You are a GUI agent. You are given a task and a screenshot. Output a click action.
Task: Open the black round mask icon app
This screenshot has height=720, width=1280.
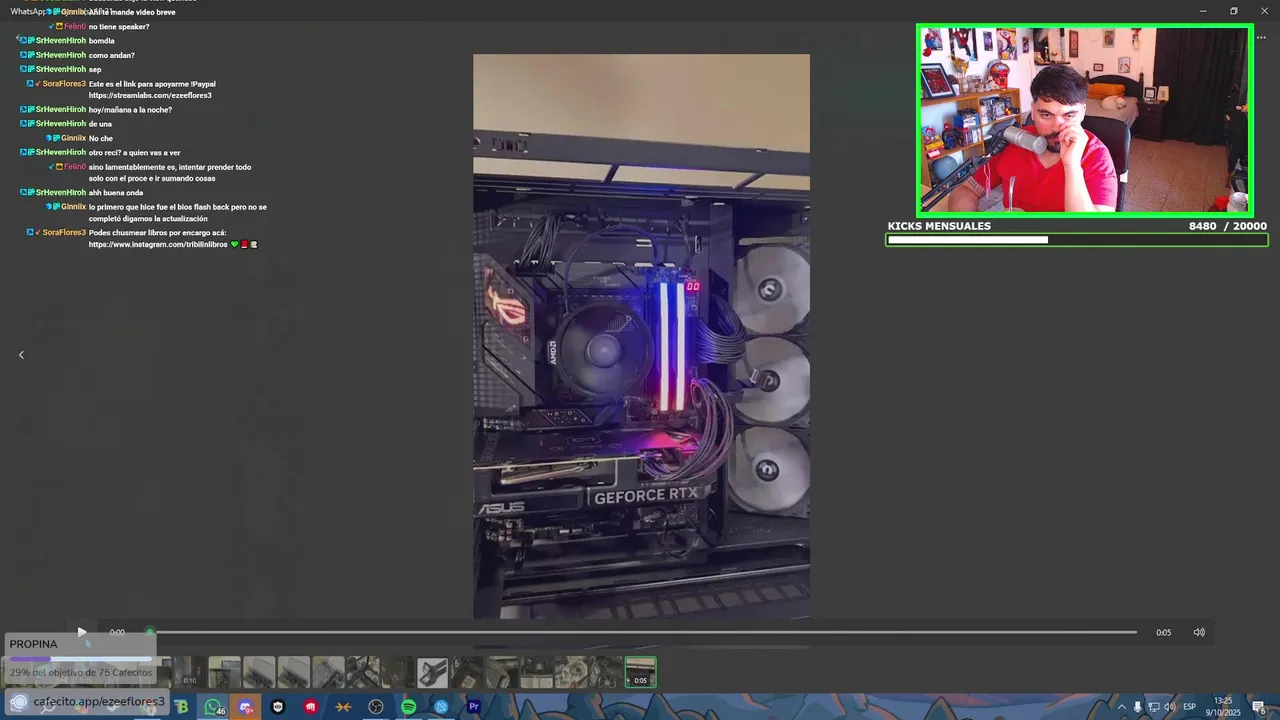278,707
